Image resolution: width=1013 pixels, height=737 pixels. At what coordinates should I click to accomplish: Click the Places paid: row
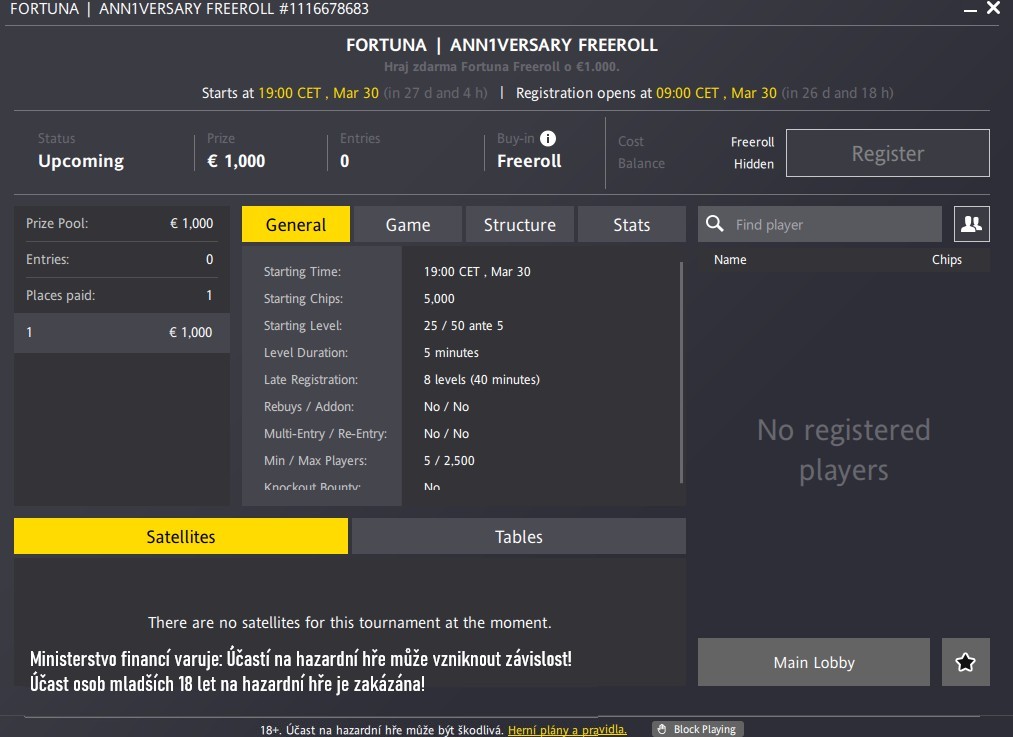point(121,295)
